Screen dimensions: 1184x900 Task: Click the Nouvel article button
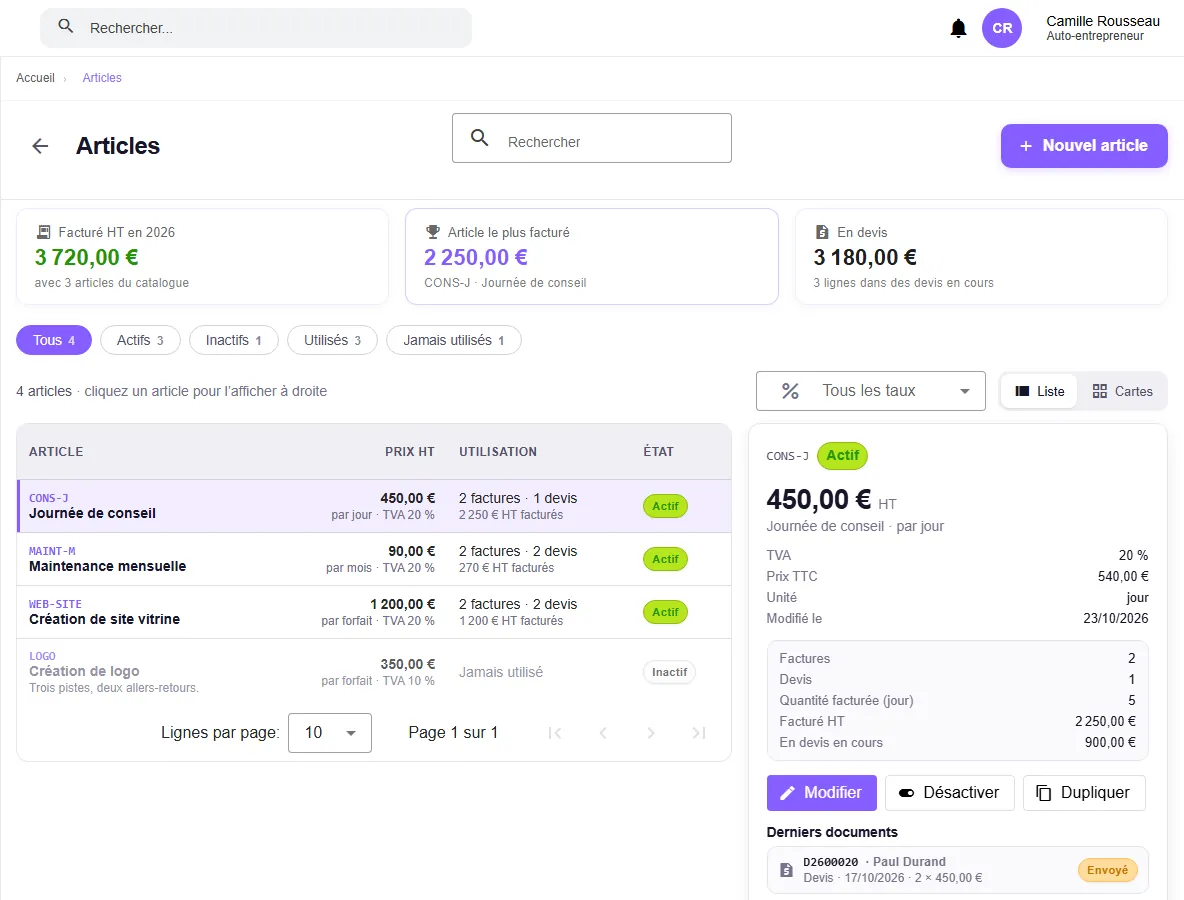pyautogui.click(x=1084, y=146)
